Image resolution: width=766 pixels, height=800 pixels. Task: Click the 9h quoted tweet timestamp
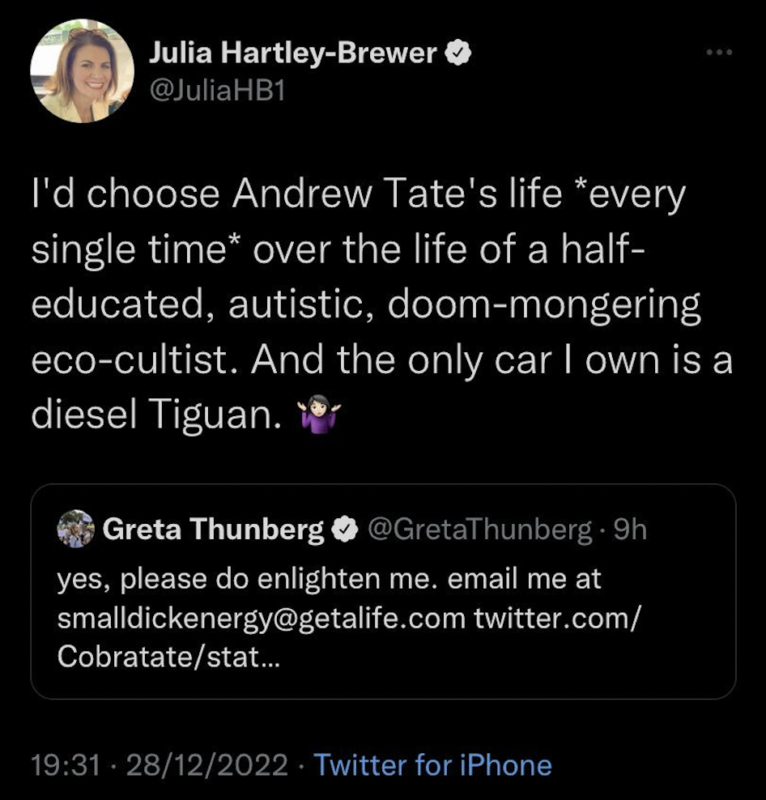click(x=629, y=529)
